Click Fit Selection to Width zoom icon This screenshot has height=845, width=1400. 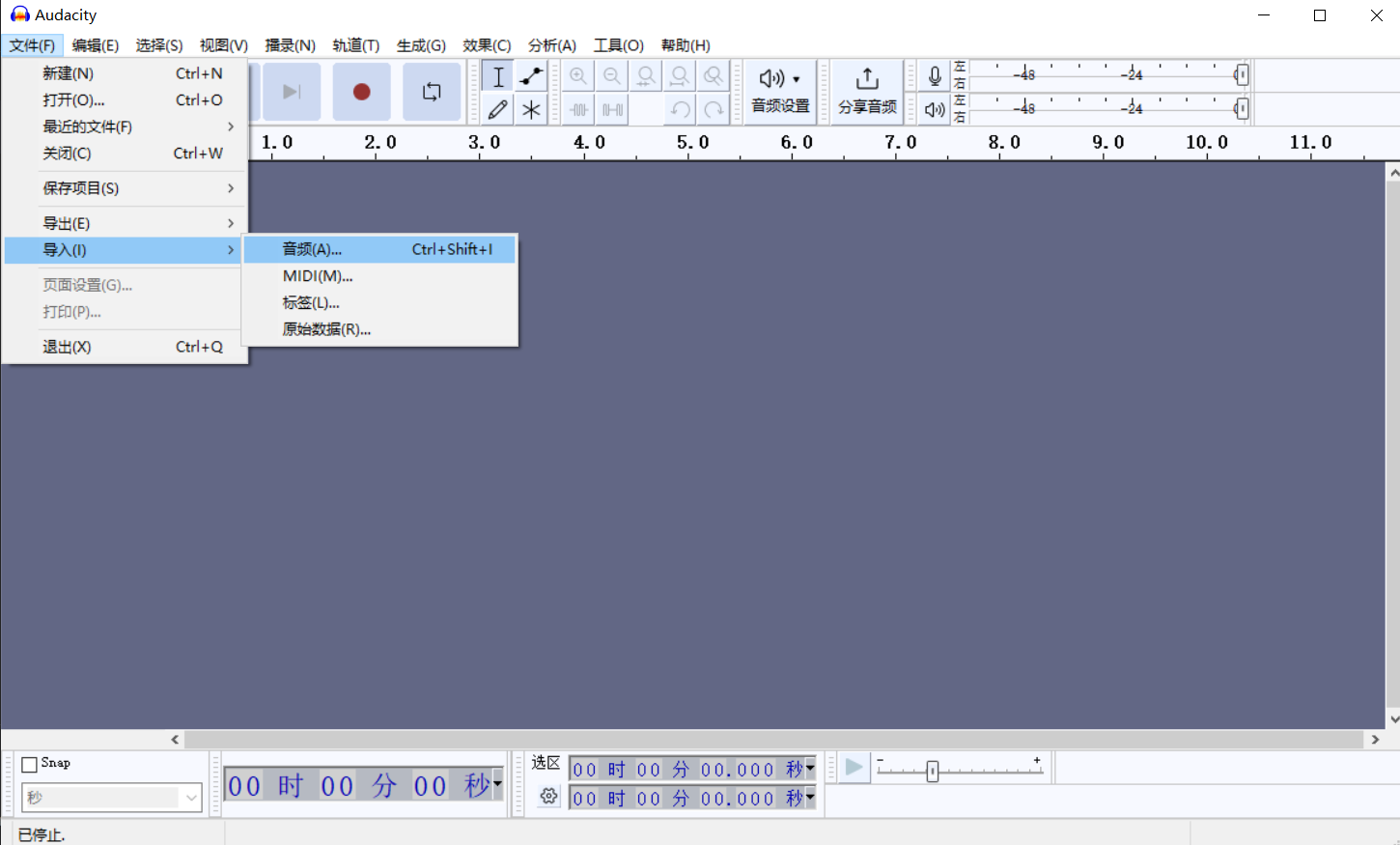(646, 76)
